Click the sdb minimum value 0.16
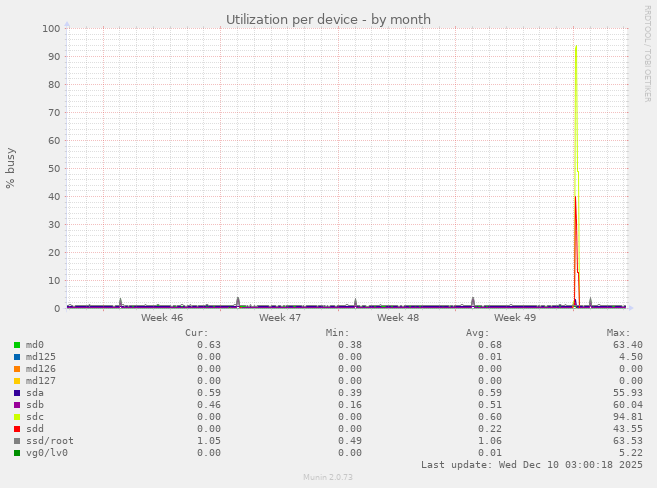Image resolution: width=657 pixels, height=488 pixels. [x=349, y=405]
